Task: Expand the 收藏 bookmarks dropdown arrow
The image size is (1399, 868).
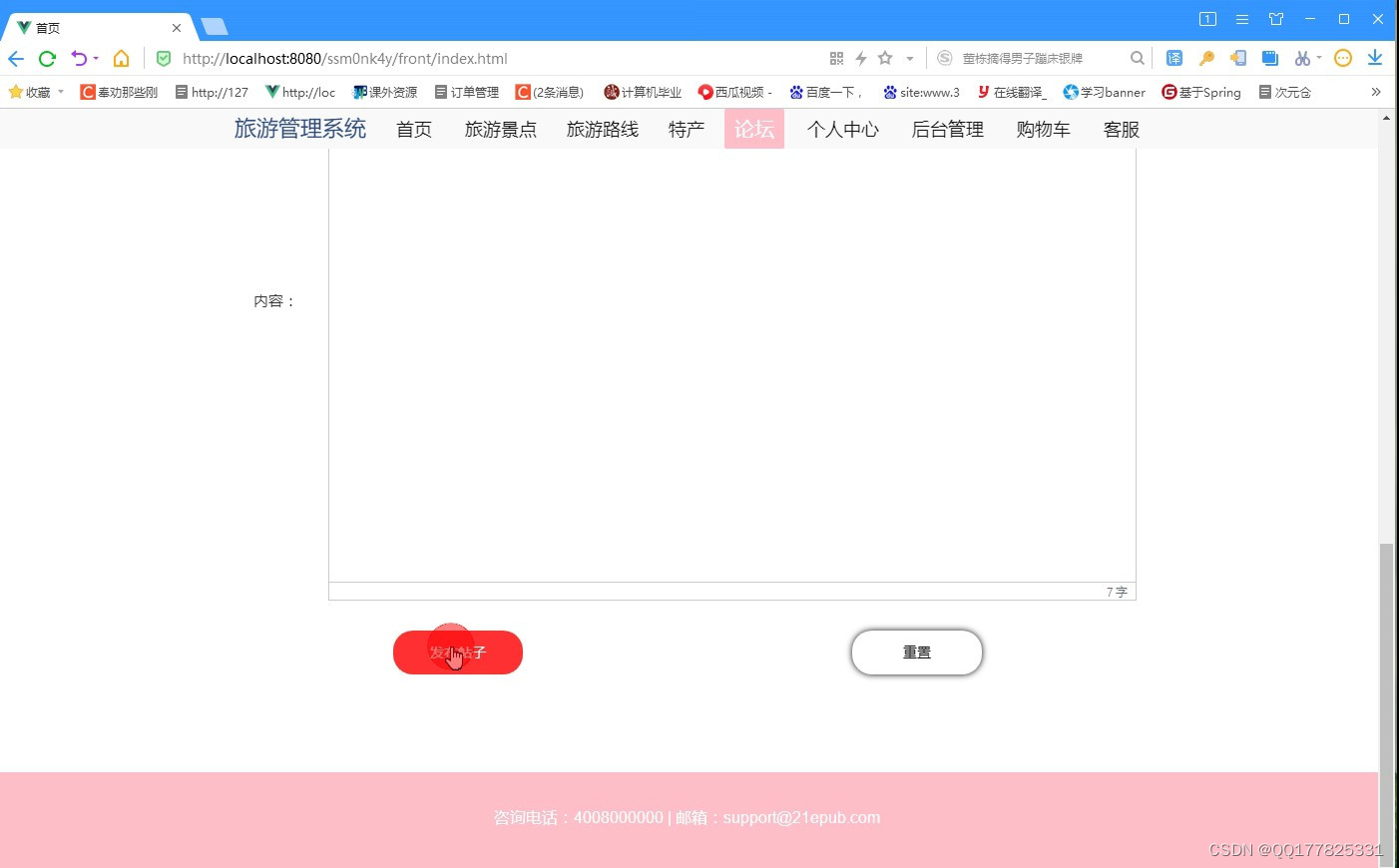Action: [61, 92]
